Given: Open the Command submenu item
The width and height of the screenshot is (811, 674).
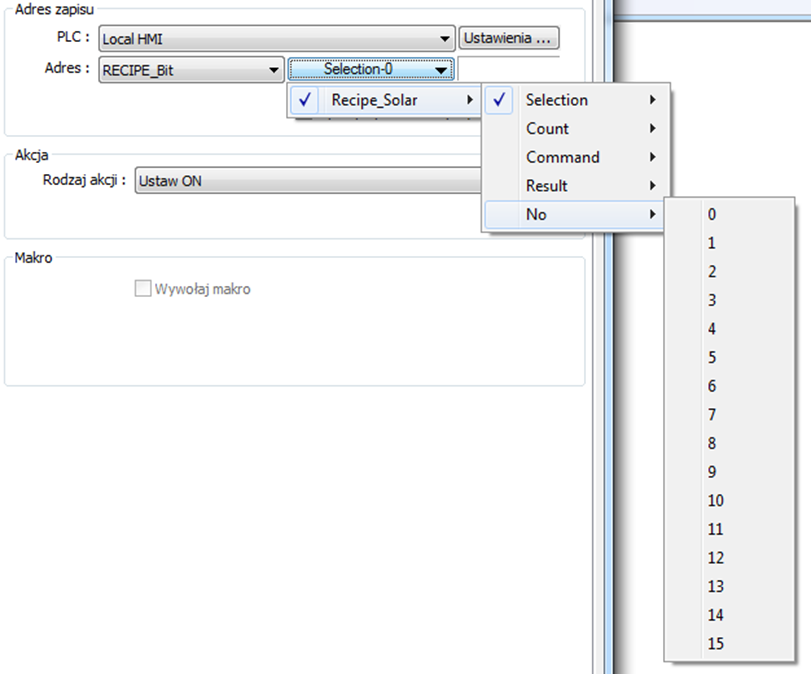Looking at the screenshot, I should point(575,157).
